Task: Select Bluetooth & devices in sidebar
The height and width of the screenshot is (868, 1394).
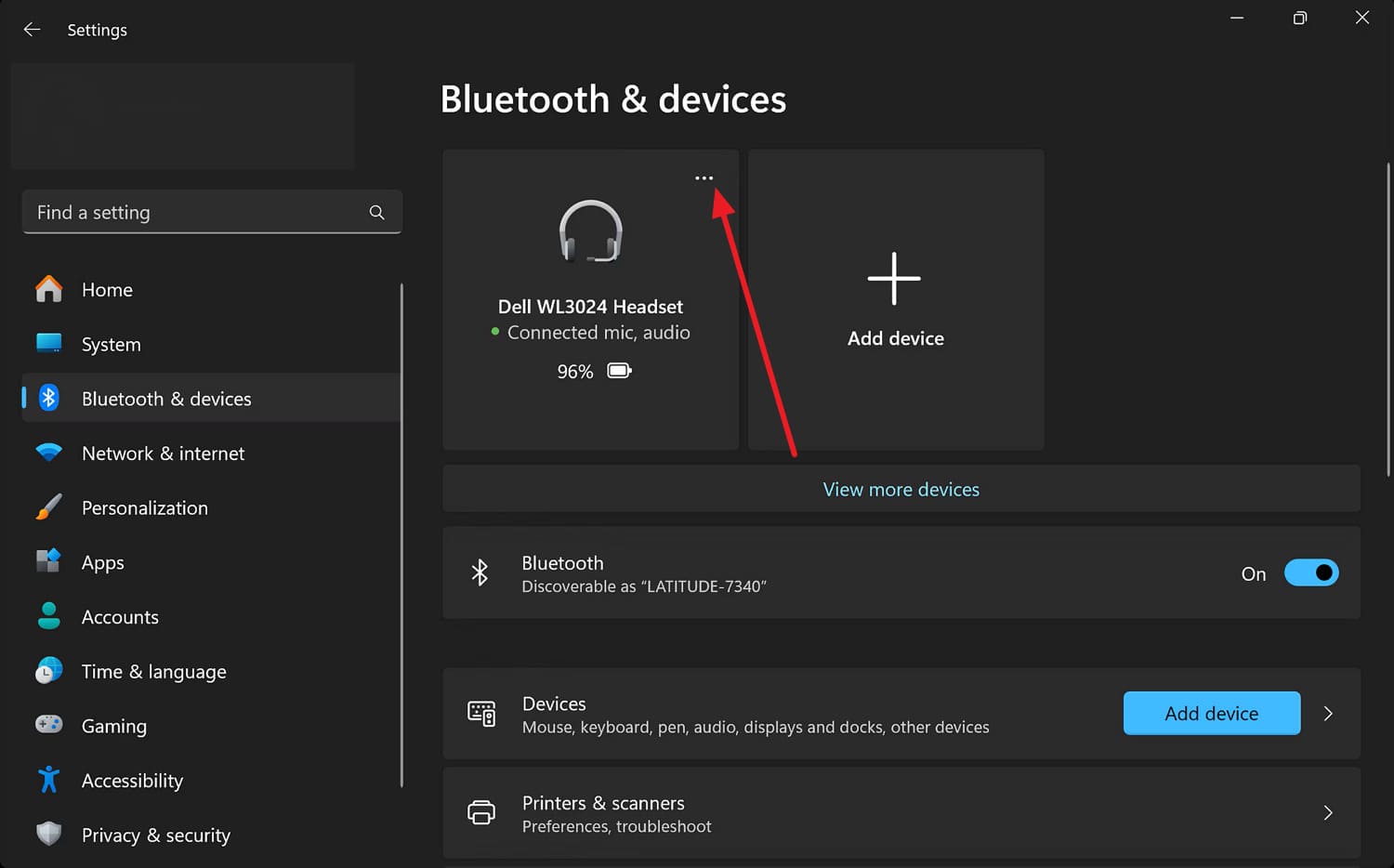Action: (212, 398)
